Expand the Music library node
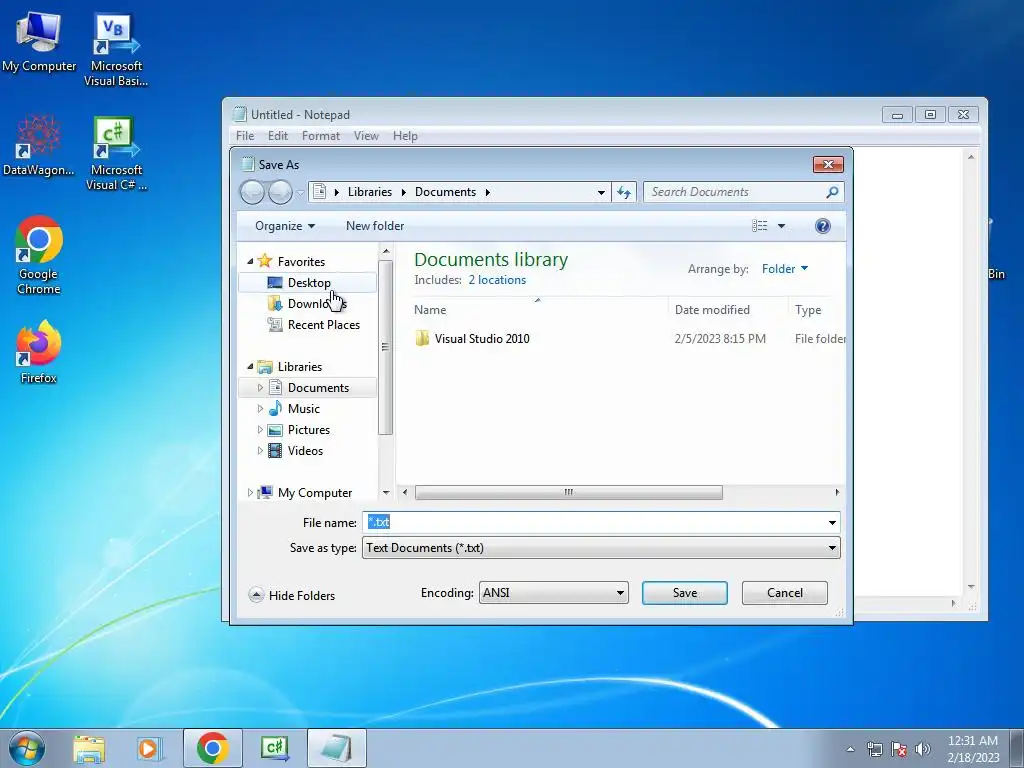1024x768 pixels. tap(260, 409)
